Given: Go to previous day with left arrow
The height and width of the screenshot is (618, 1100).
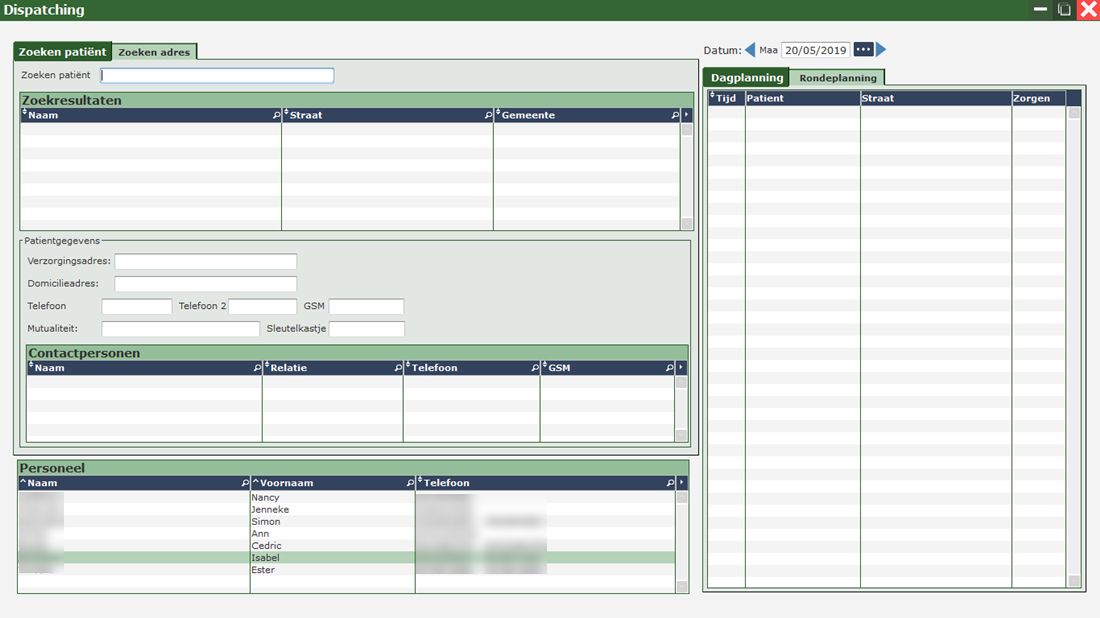Looking at the screenshot, I should click(750, 50).
